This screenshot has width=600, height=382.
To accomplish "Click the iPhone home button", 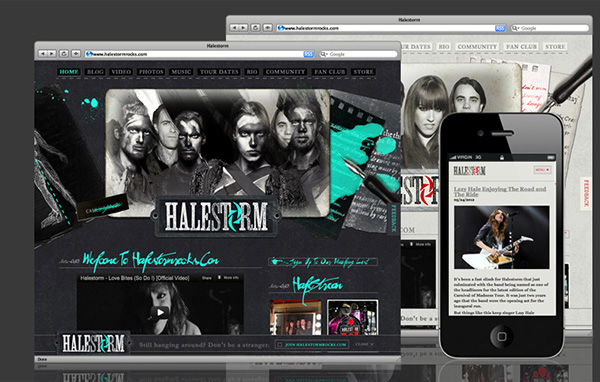I will [x=502, y=336].
